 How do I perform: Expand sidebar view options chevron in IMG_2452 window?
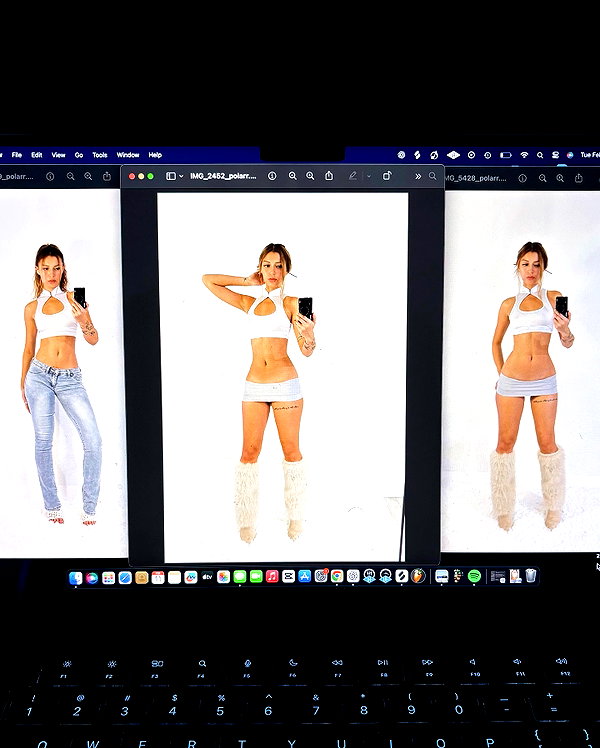point(181,177)
